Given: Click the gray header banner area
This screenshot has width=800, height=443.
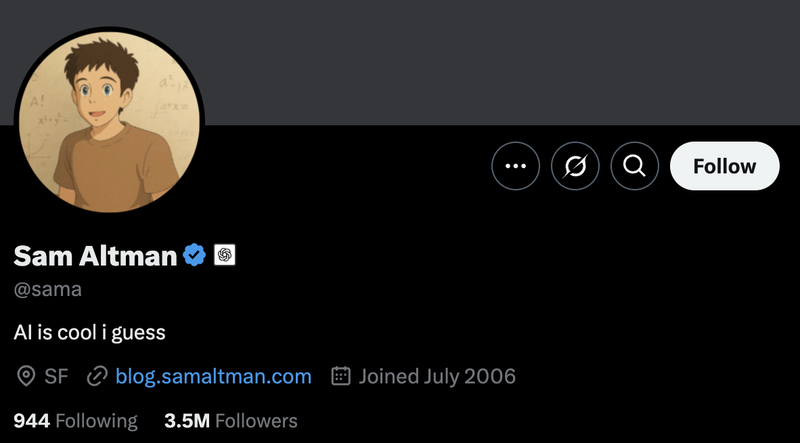Looking at the screenshot, I should coord(500,60).
